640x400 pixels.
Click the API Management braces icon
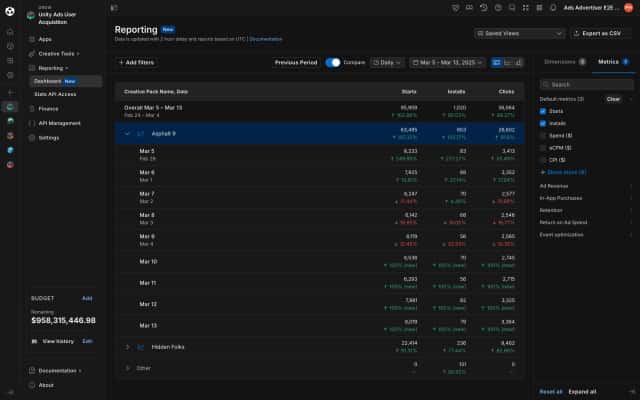point(32,123)
